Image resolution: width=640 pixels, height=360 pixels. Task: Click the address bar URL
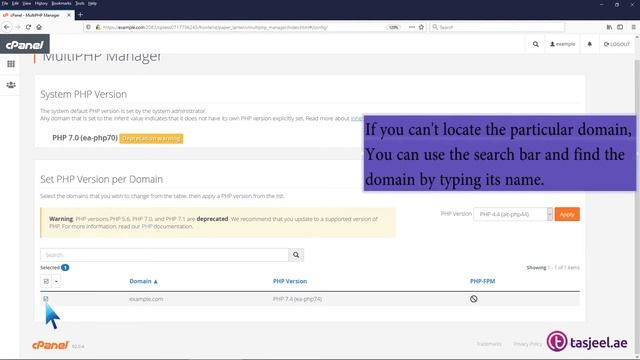pos(215,27)
